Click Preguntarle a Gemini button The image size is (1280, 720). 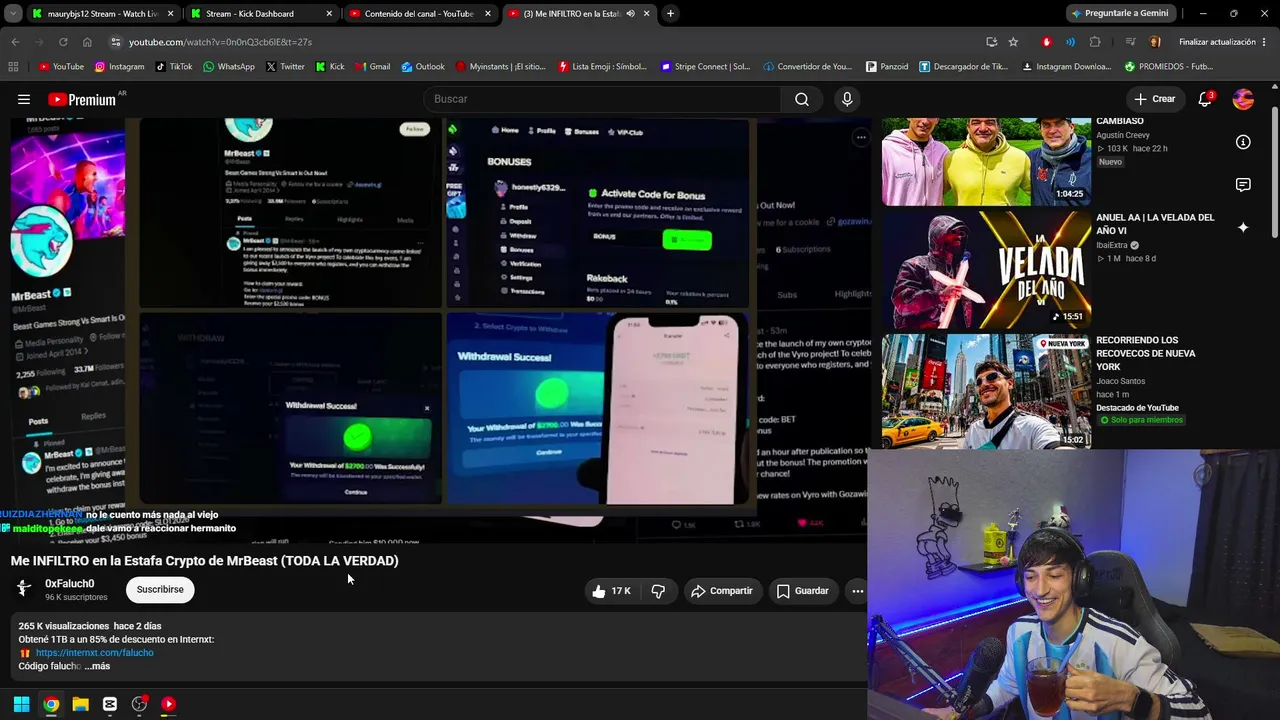1119,14
